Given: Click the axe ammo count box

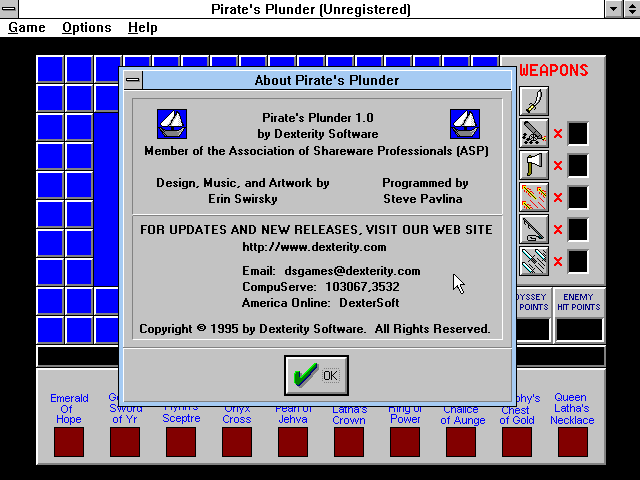Looking at the screenshot, I should click(578, 165).
